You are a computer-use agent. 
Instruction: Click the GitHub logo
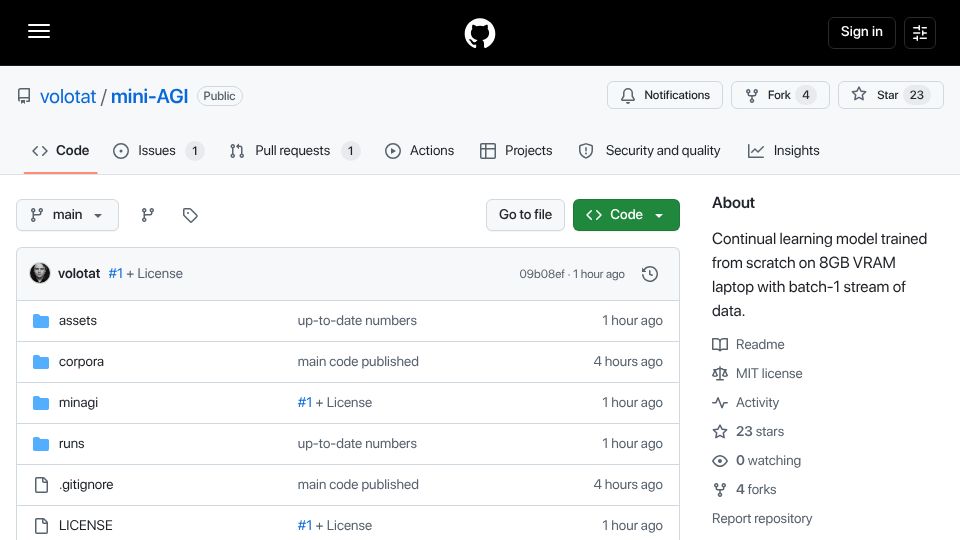tap(480, 33)
